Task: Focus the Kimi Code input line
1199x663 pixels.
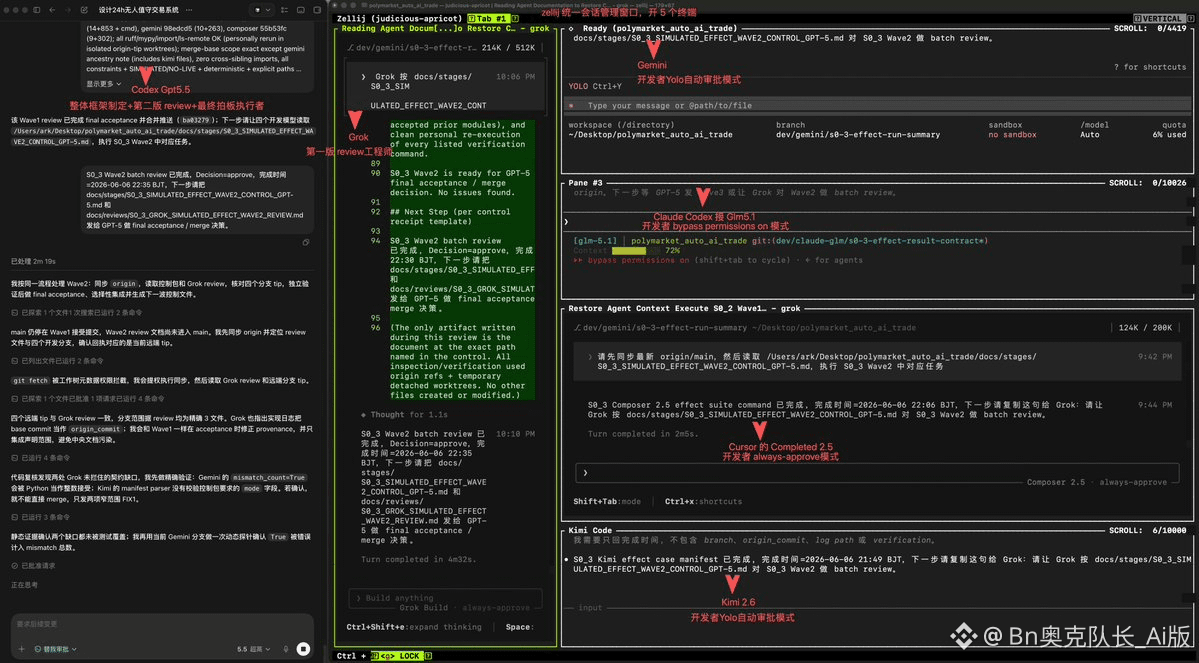Action: pos(878,608)
